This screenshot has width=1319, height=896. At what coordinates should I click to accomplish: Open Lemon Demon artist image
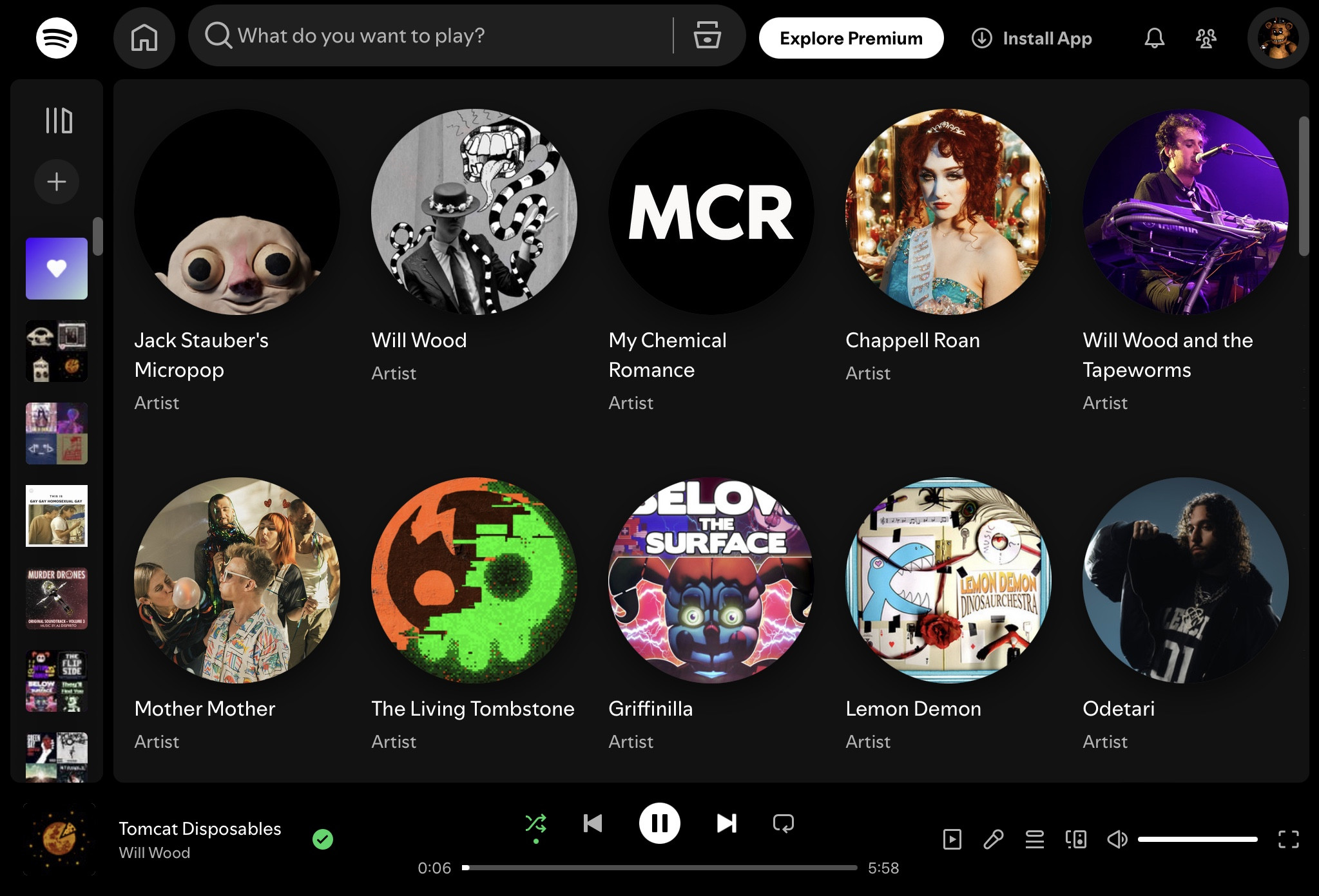click(948, 580)
